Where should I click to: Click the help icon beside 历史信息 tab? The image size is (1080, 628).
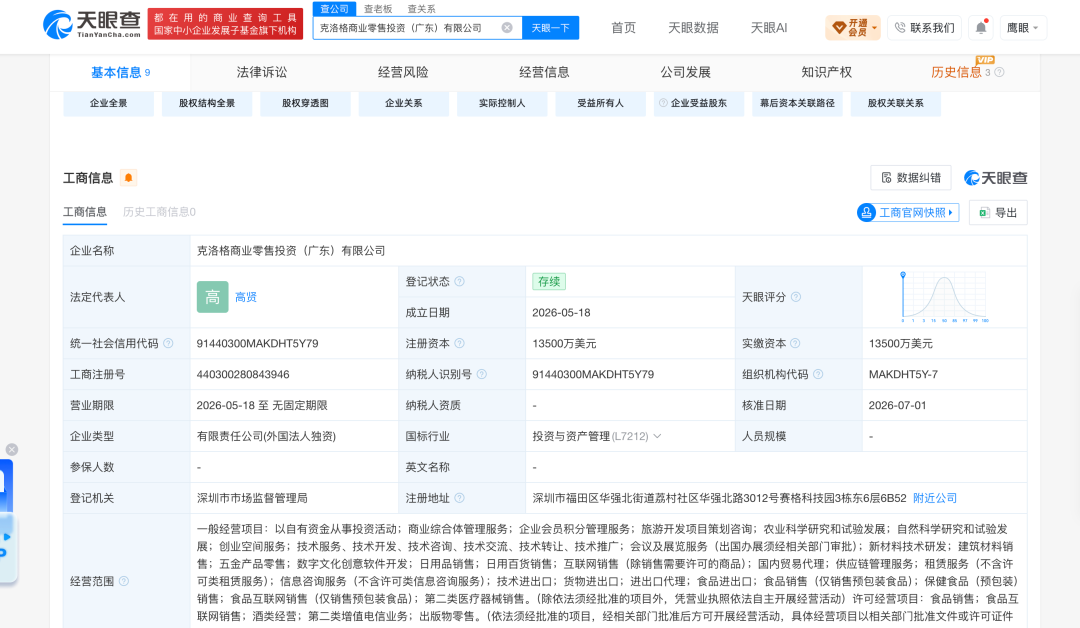[x=999, y=72]
